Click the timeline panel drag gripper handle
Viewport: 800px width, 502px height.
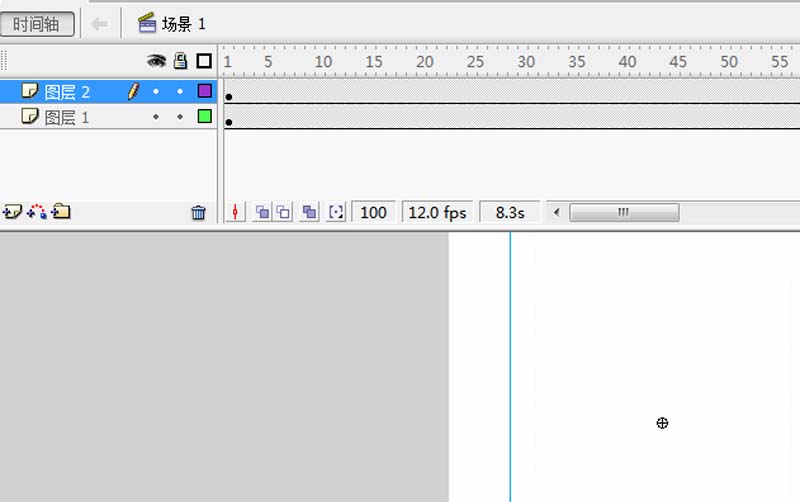(x=4, y=61)
